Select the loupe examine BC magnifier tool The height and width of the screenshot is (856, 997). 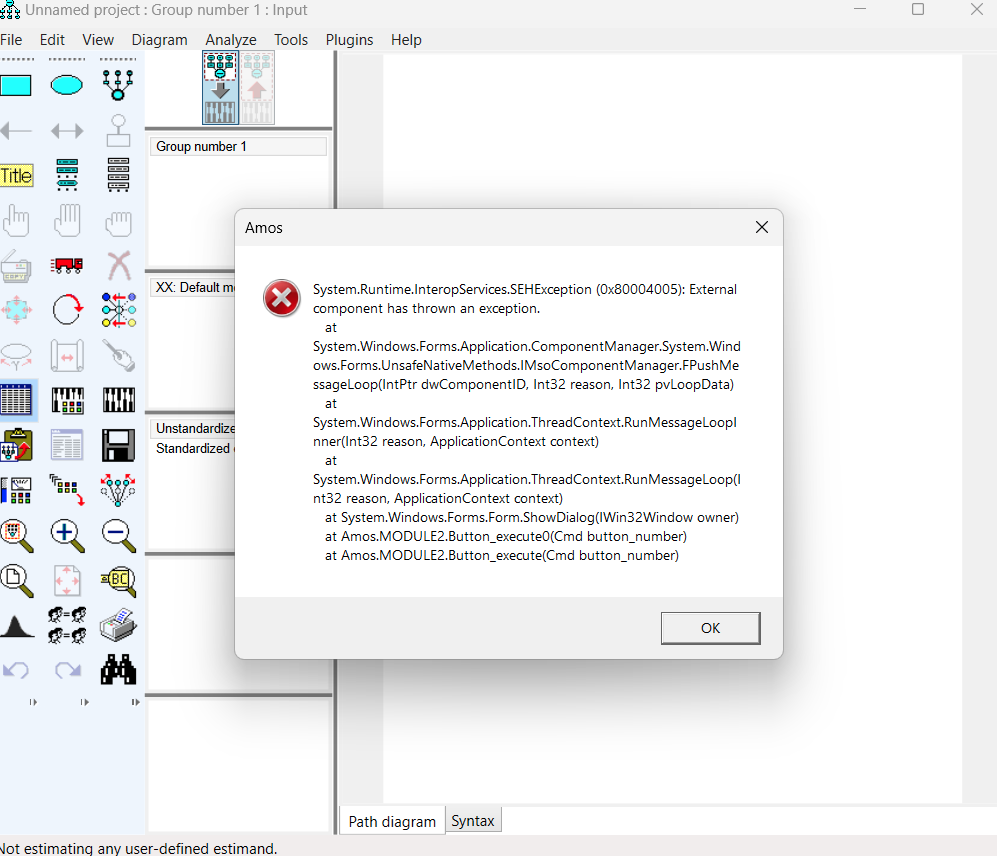coord(119,581)
